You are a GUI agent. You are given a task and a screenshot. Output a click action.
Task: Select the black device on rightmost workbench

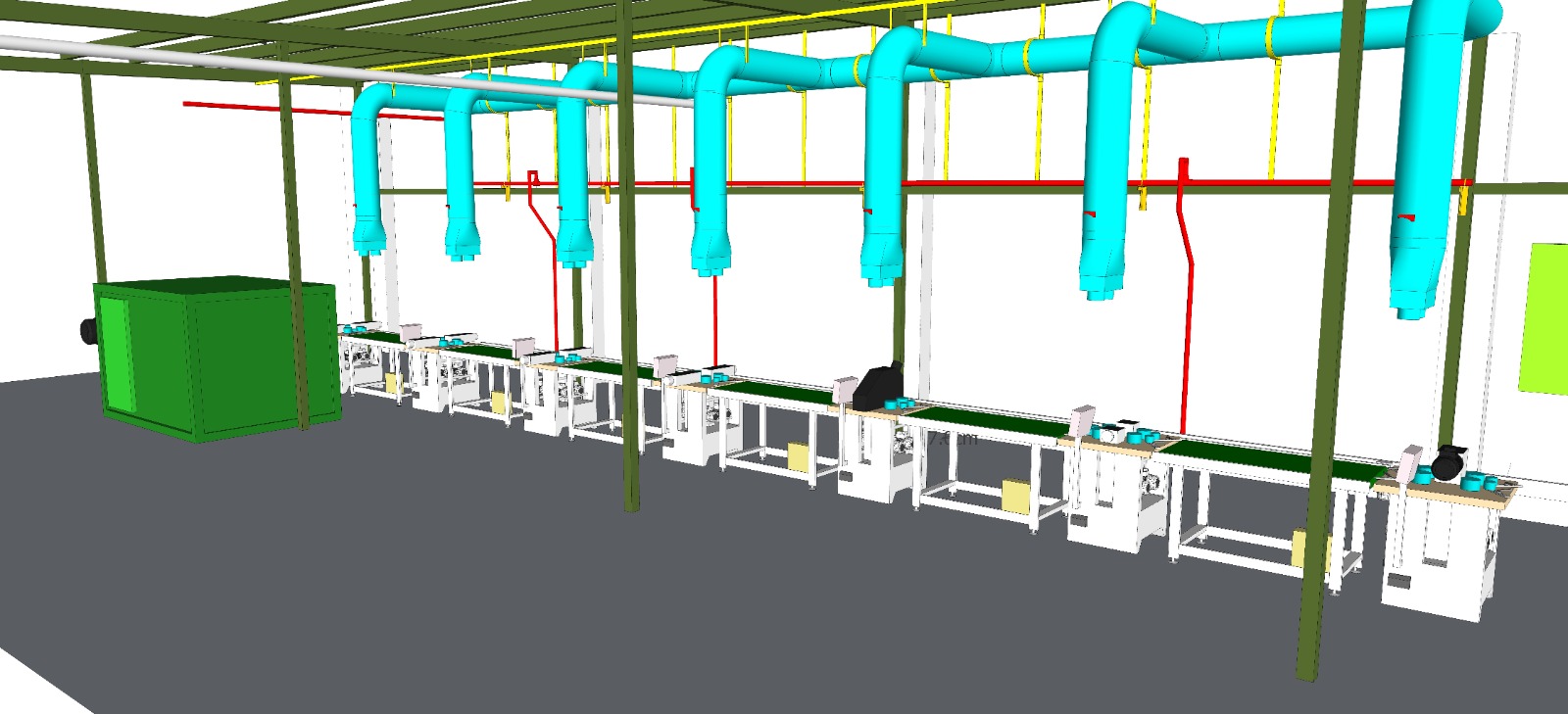[x=1447, y=460]
